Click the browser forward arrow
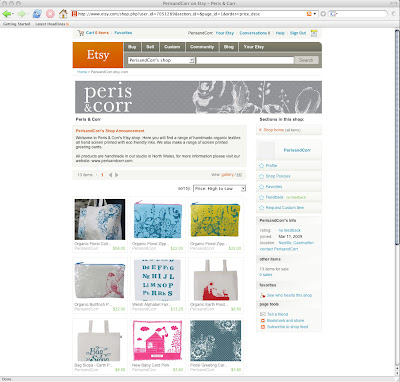400x382 pixels. [21, 14]
